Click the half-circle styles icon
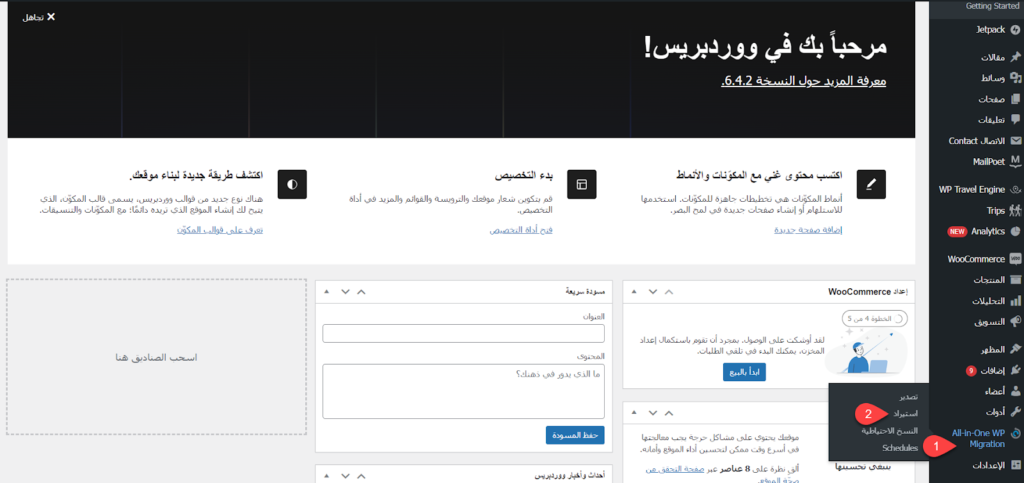Image resolution: width=1024 pixels, height=483 pixels. click(x=292, y=184)
